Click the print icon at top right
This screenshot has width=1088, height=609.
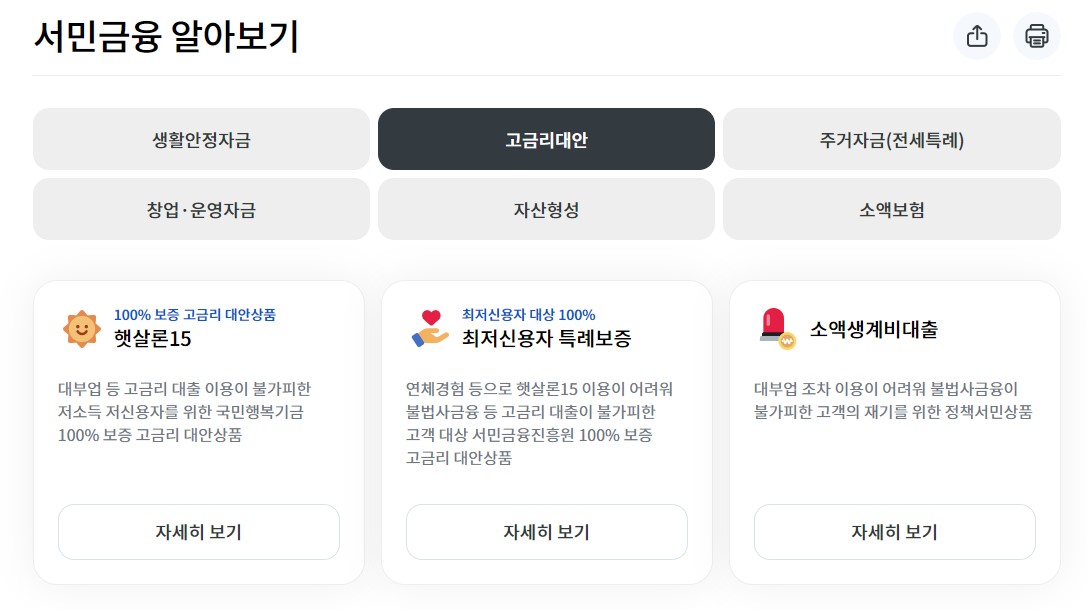pos(1036,36)
